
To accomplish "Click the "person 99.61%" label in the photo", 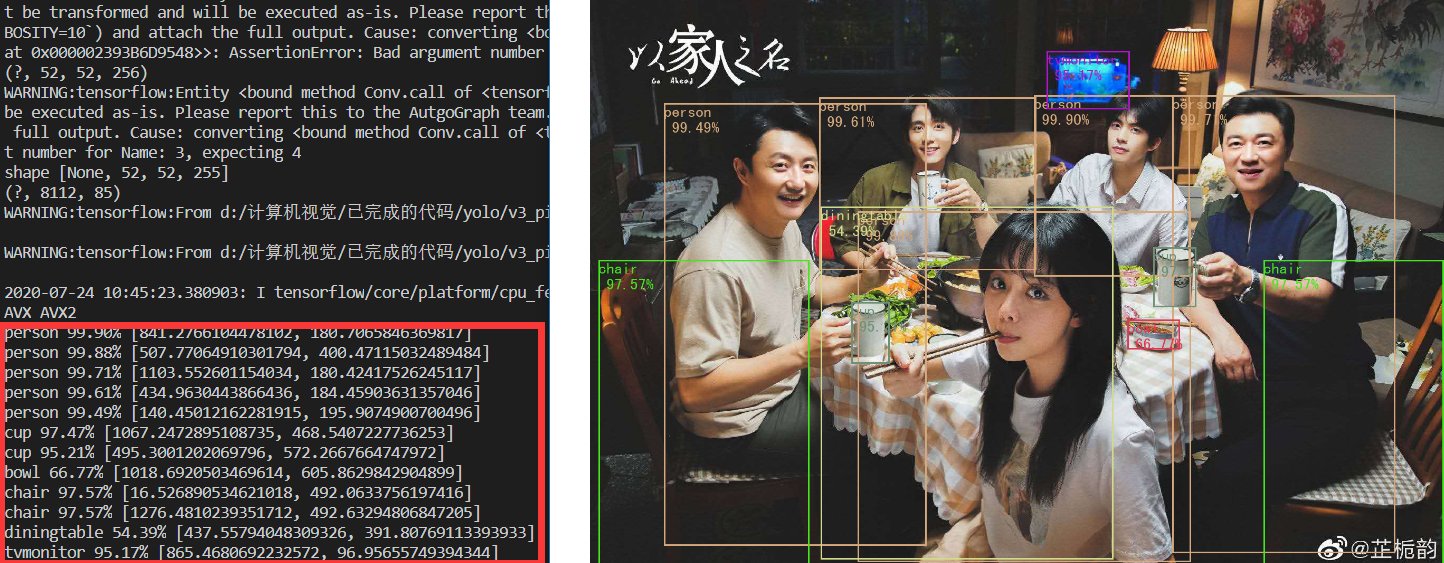I will [x=848, y=114].
